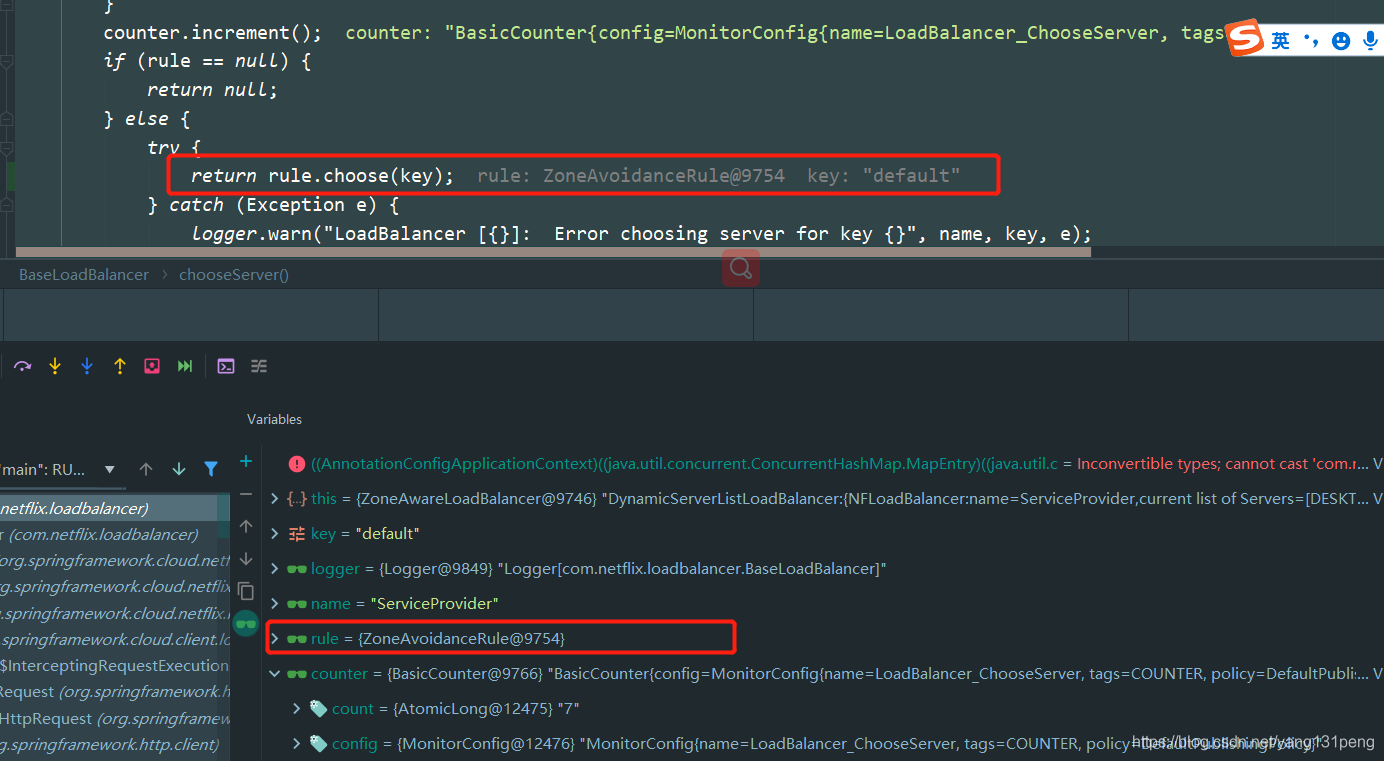Click the blue Force Step Into icon
This screenshot has width=1384, height=761.
tap(87, 365)
